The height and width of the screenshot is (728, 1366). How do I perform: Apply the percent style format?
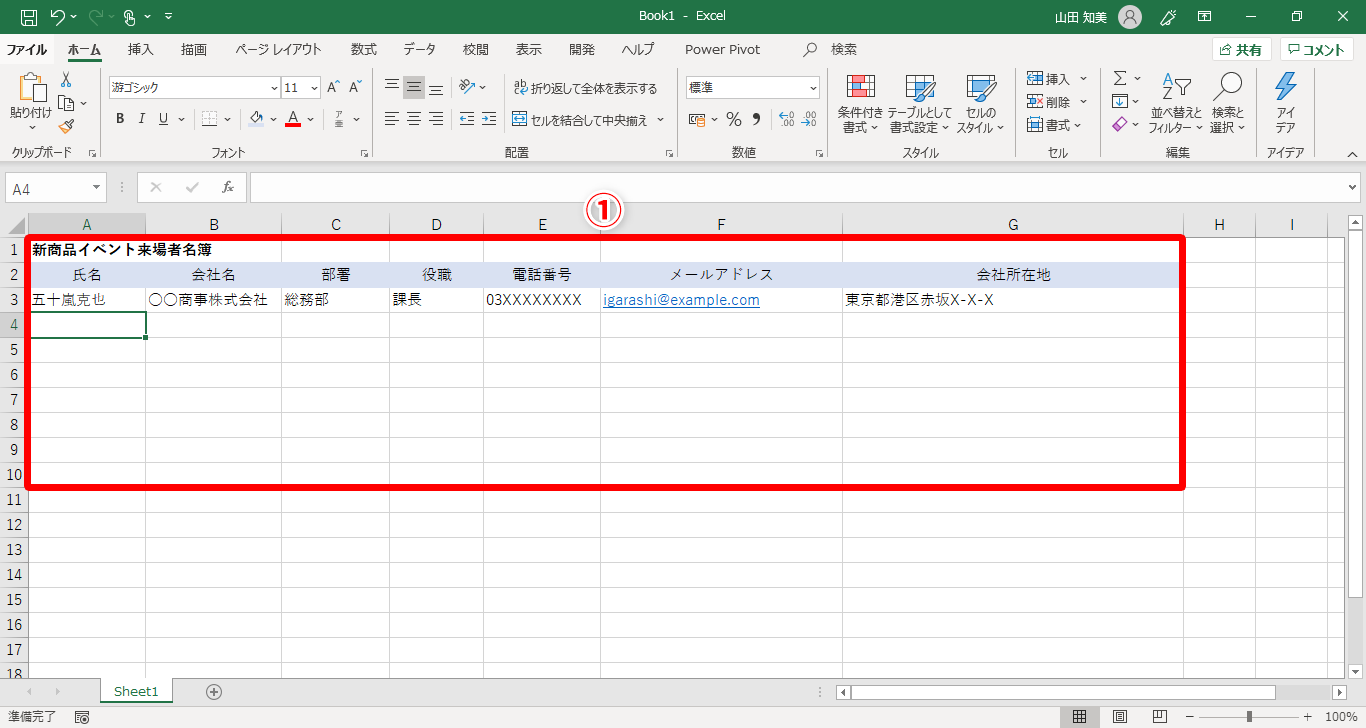734,120
